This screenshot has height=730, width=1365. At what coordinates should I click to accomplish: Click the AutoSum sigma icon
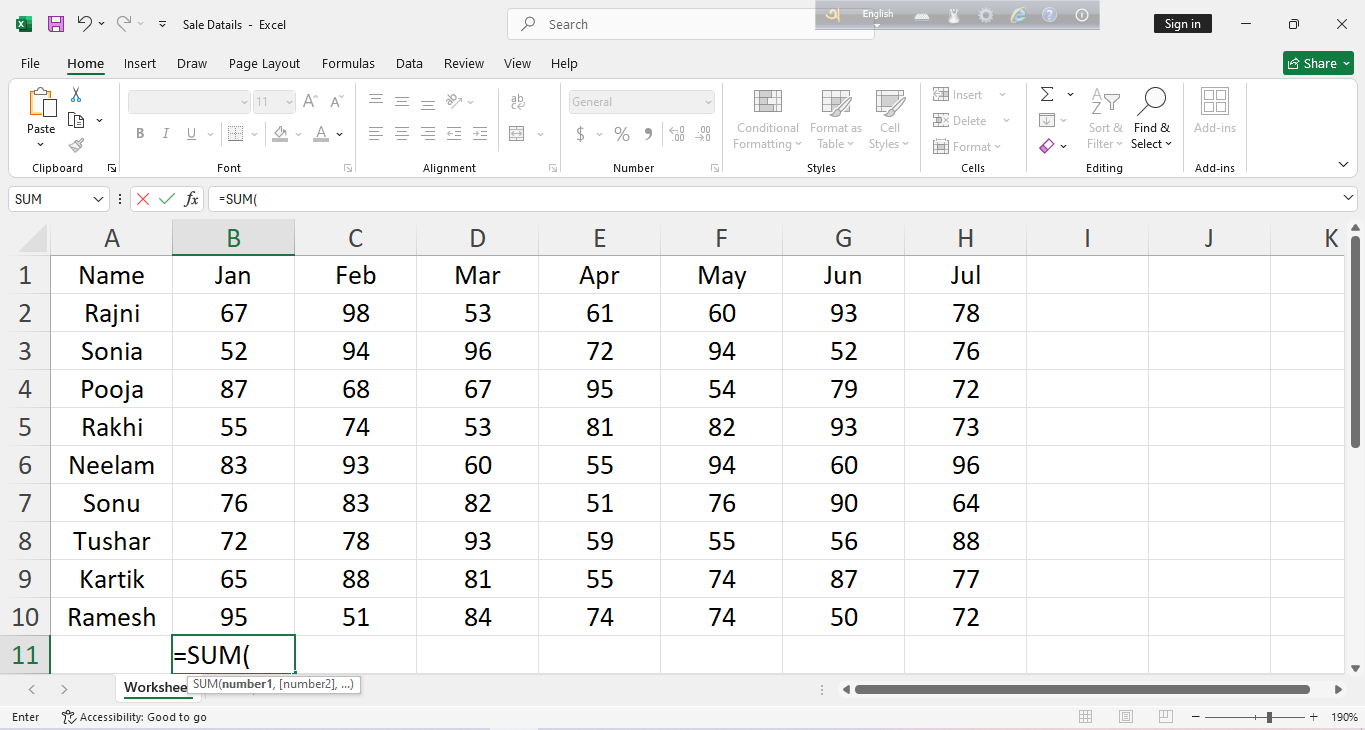tap(1047, 95)
